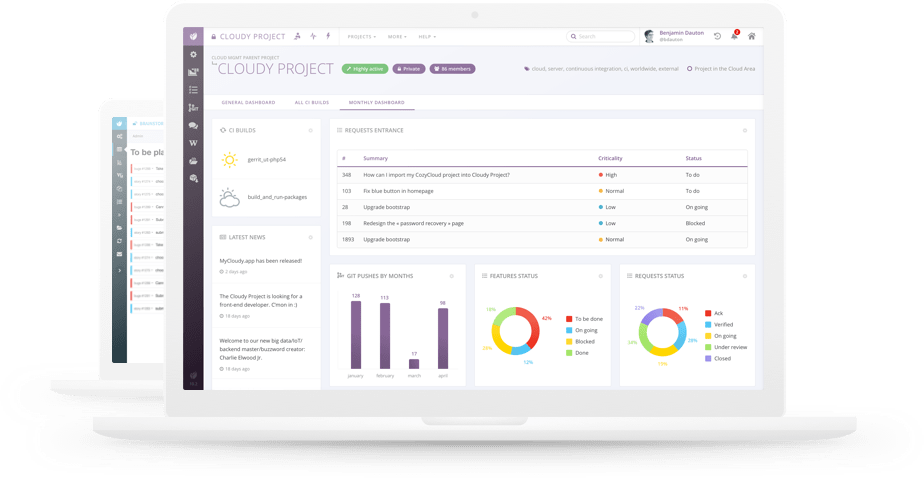Click the january bar in Git pushes chart

(356, 335)
